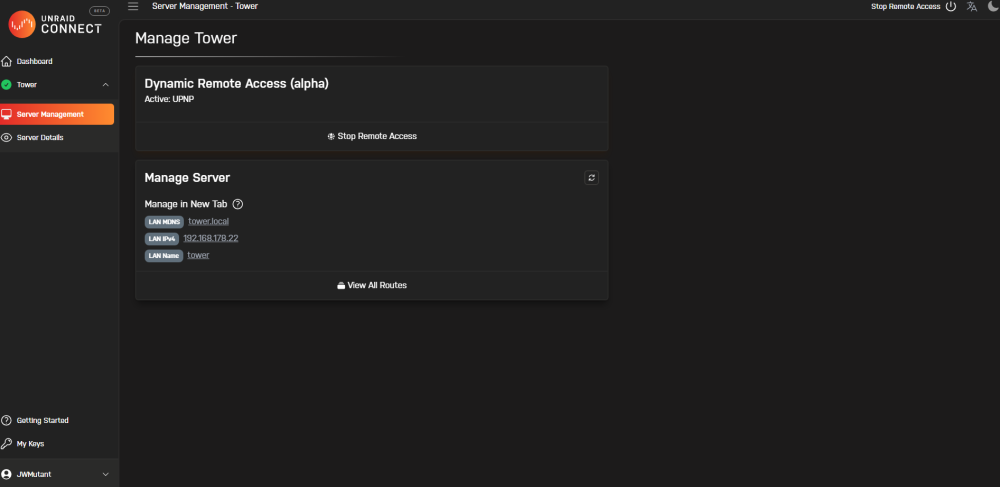Click the Getting Started question mark icon
Screen dimensions: 1000x487
pos(6,420)
